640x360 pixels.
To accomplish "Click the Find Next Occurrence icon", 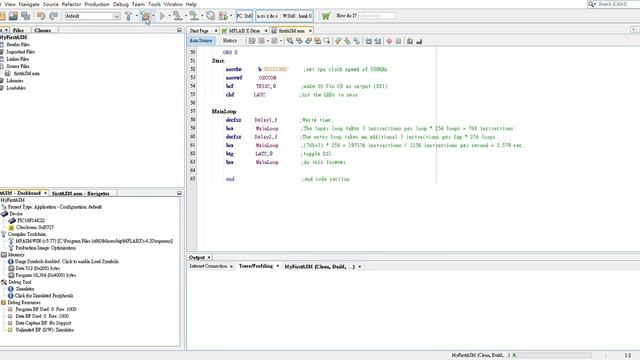I will (308, 41).
